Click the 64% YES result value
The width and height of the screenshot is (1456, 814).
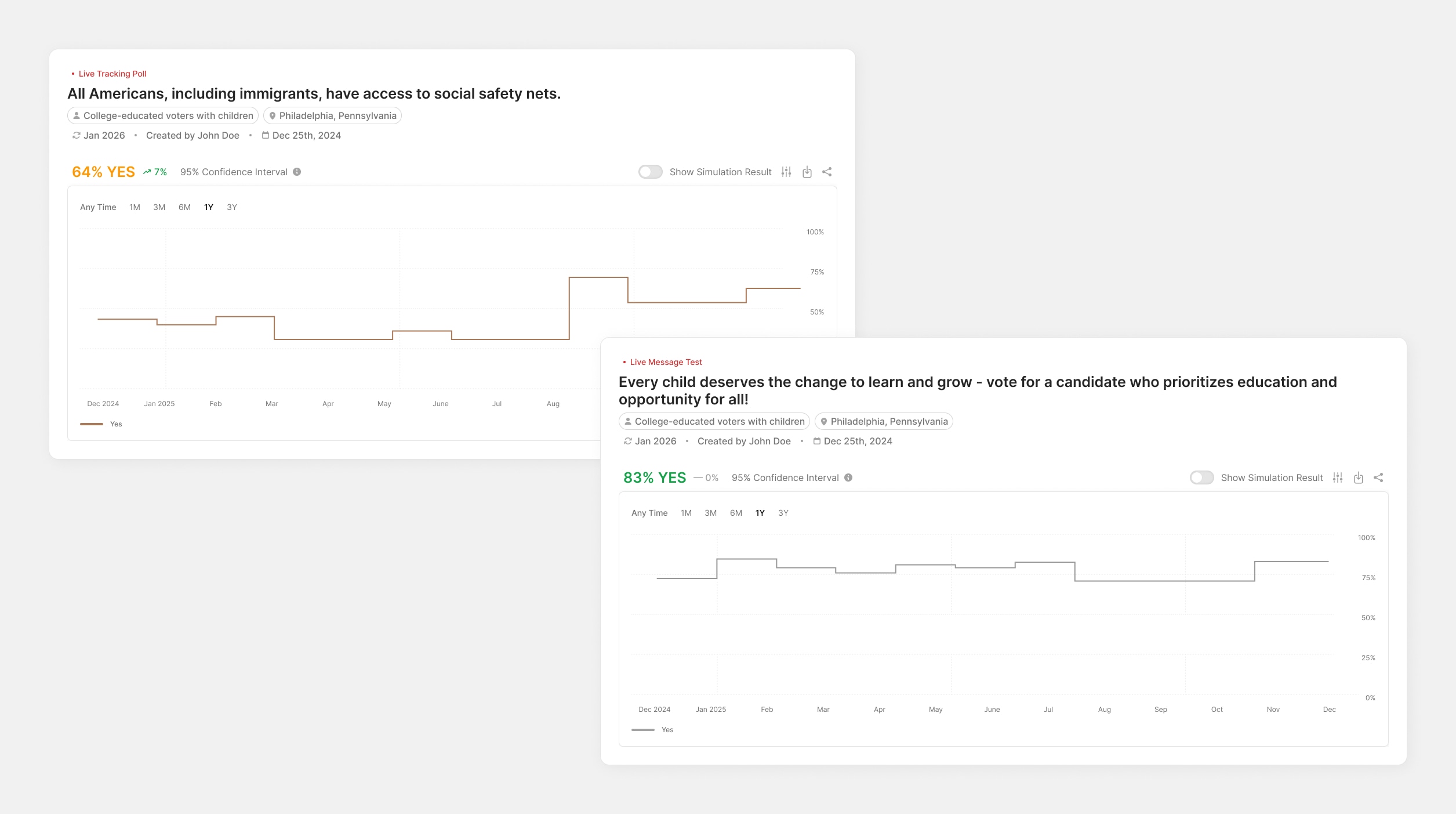pos(103,172)
